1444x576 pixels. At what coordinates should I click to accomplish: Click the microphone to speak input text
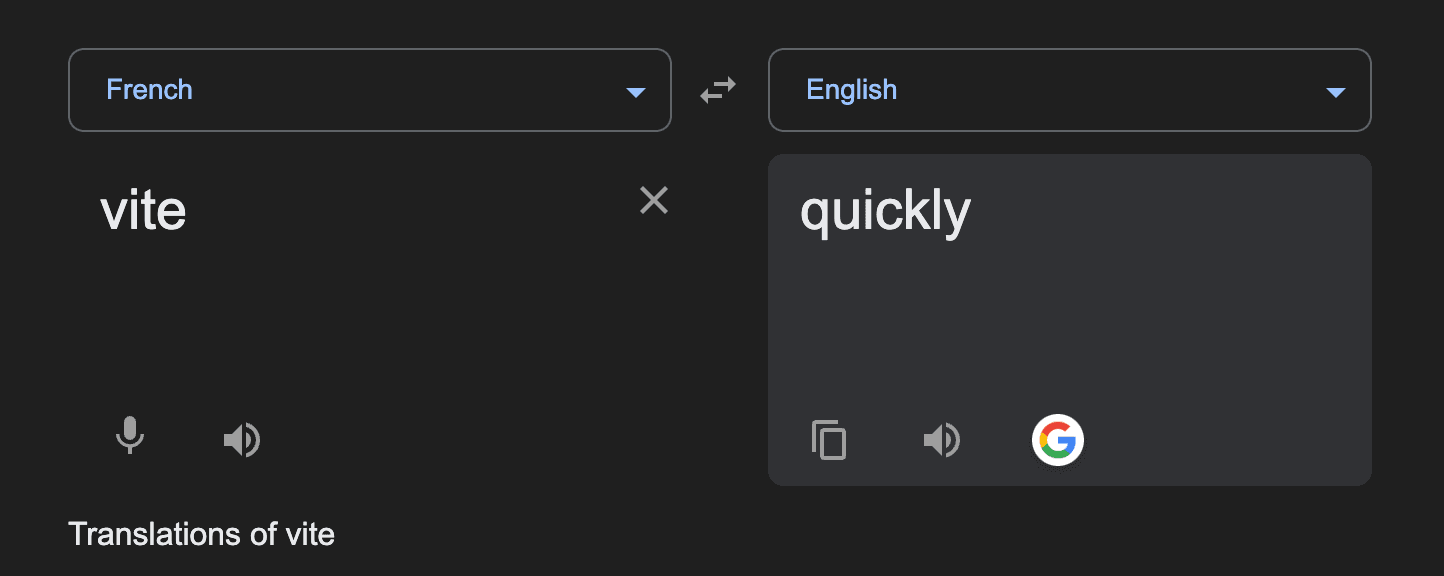point(130,439)
